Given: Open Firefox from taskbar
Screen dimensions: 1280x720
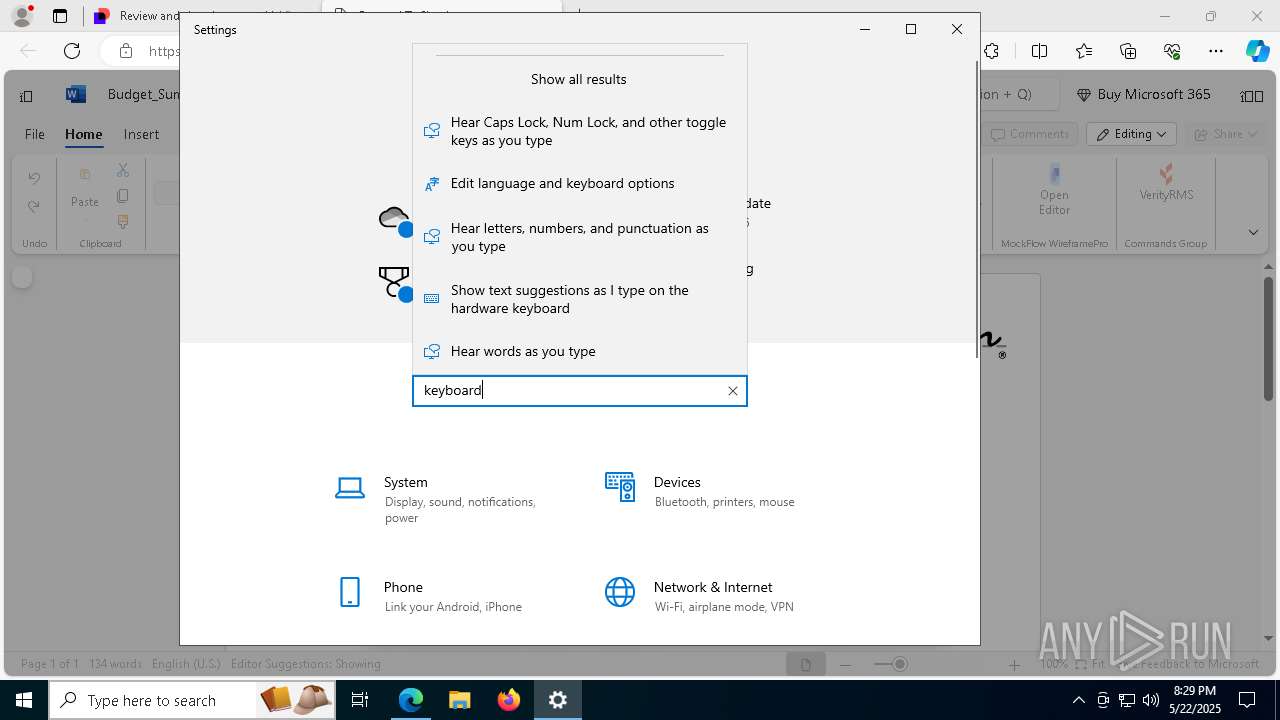Looking at the screenshot, I should (x=509, y=700).
